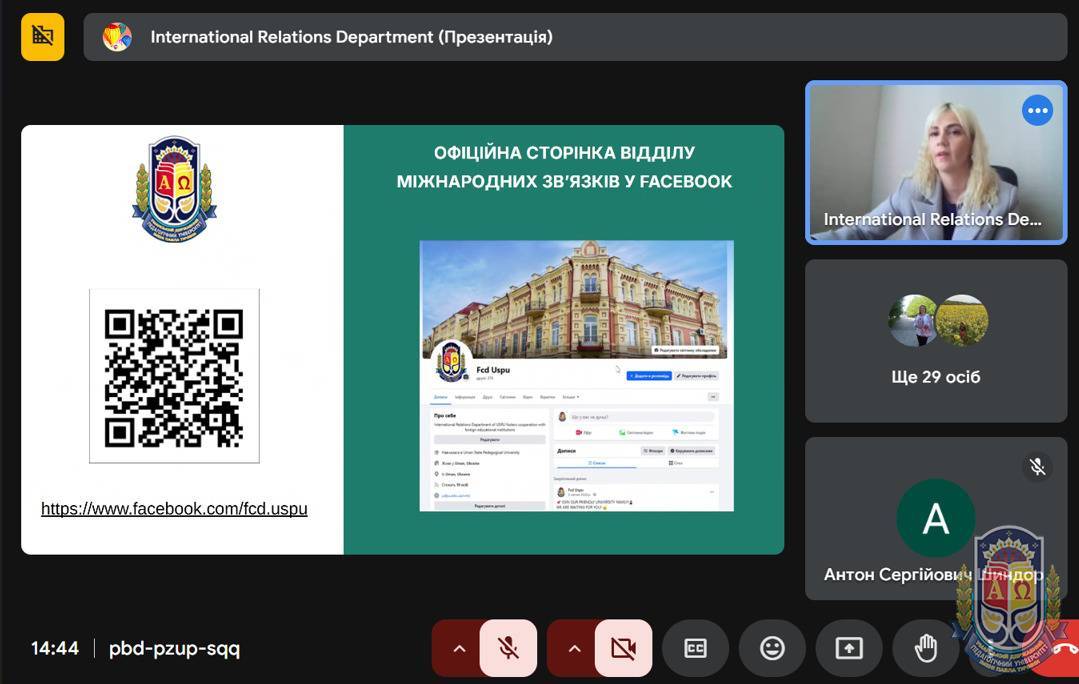Unmute the microphone in the bottom bar
The height and width of the screenshot is (684, 1079).
[x=508, y=648]
